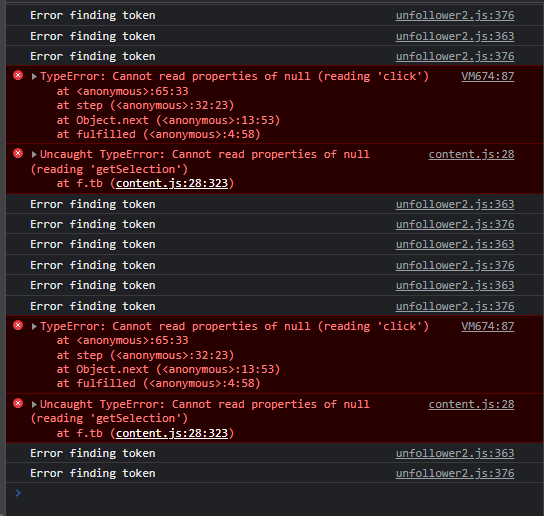This screenshot has width=544, height=516.
Task: Click red error icon of second 'click' TypeError
Action: [18, 325]
